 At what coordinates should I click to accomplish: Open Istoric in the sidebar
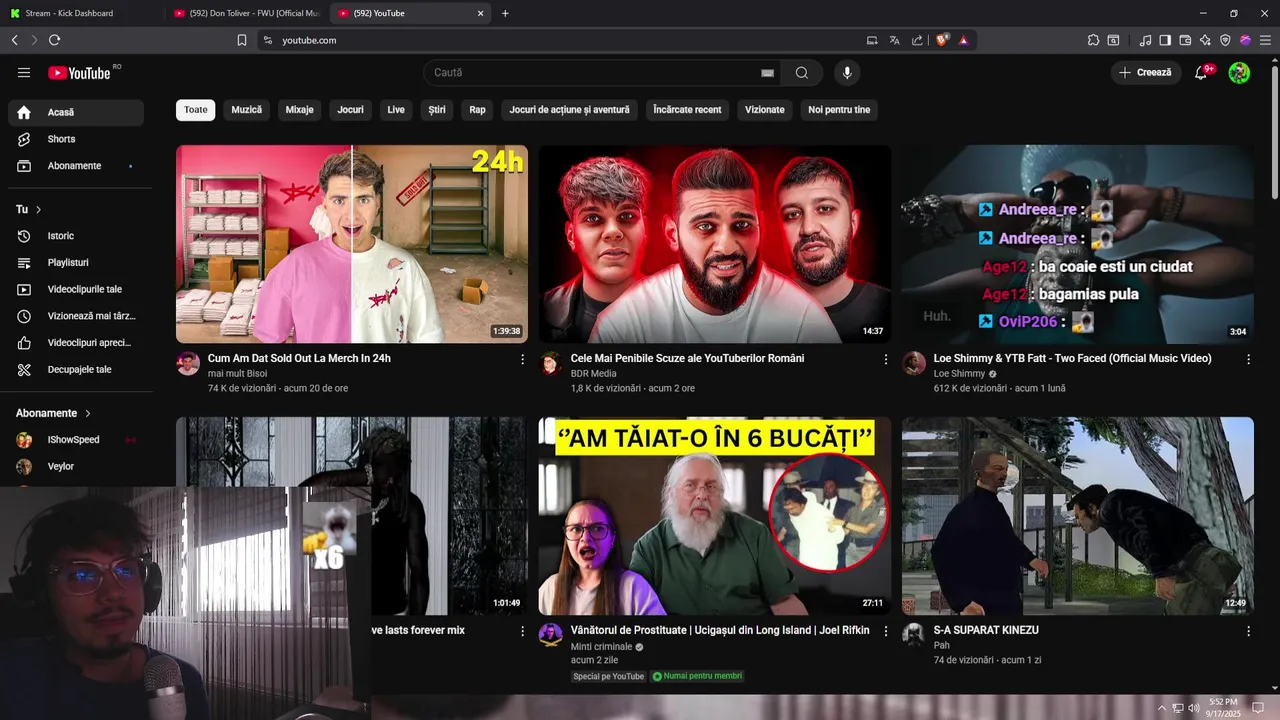tap(76, 236)
